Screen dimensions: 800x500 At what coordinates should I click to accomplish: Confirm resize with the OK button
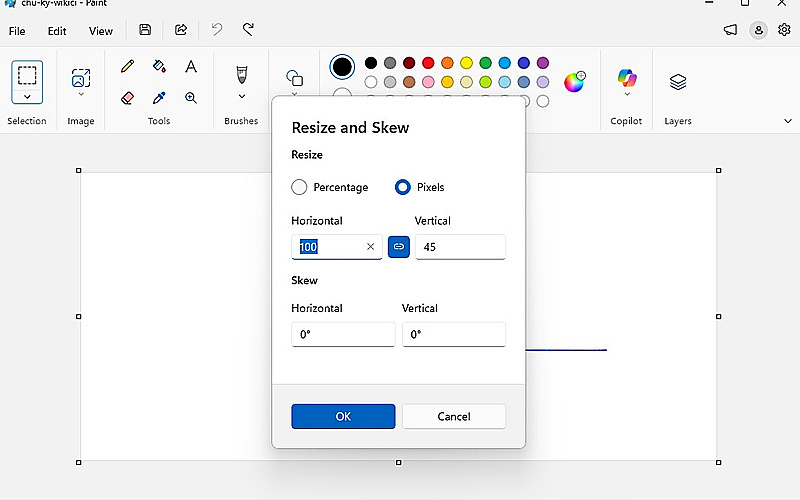(x=343, y=416)
